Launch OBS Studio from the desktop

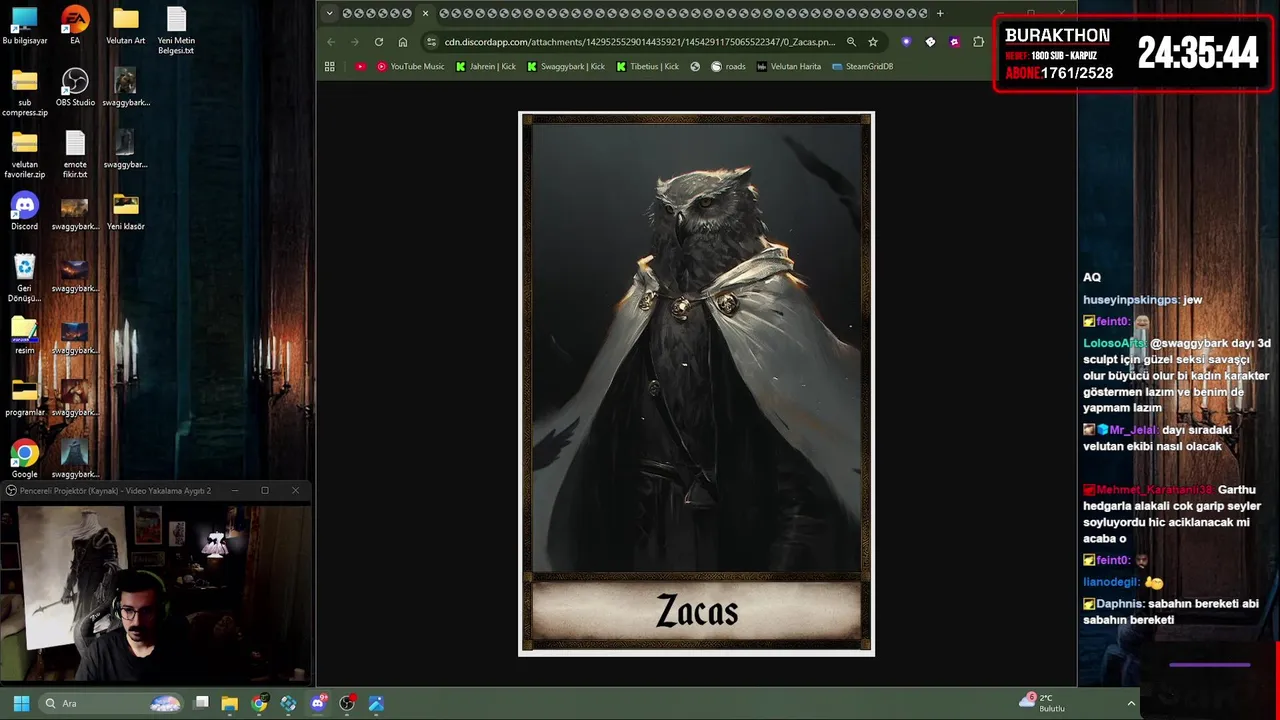point(75,88)
